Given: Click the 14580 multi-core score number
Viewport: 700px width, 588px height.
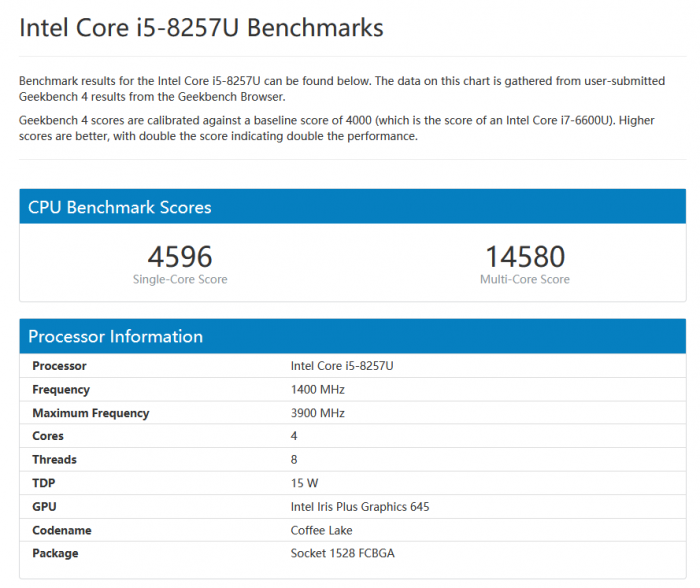Looking at the screenshot, I should pos(525,256).
